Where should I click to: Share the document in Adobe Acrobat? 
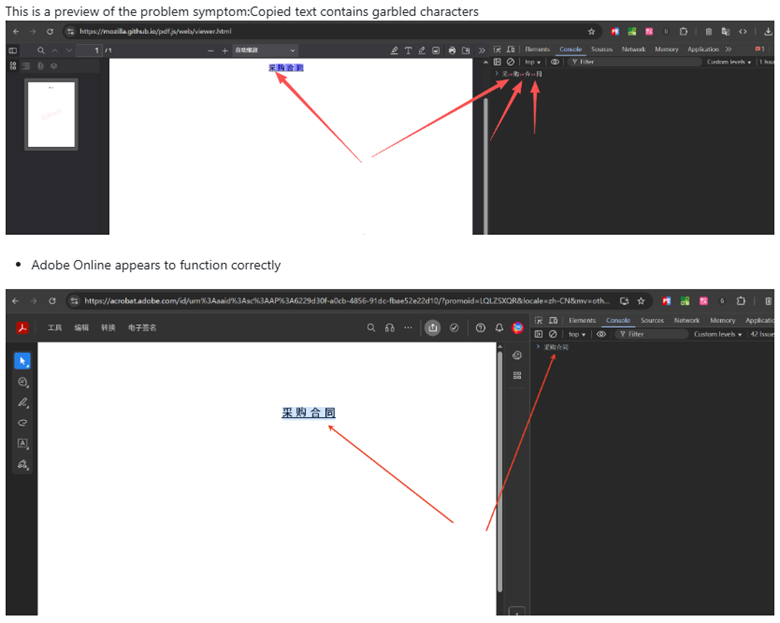click(x=433, y=327)
